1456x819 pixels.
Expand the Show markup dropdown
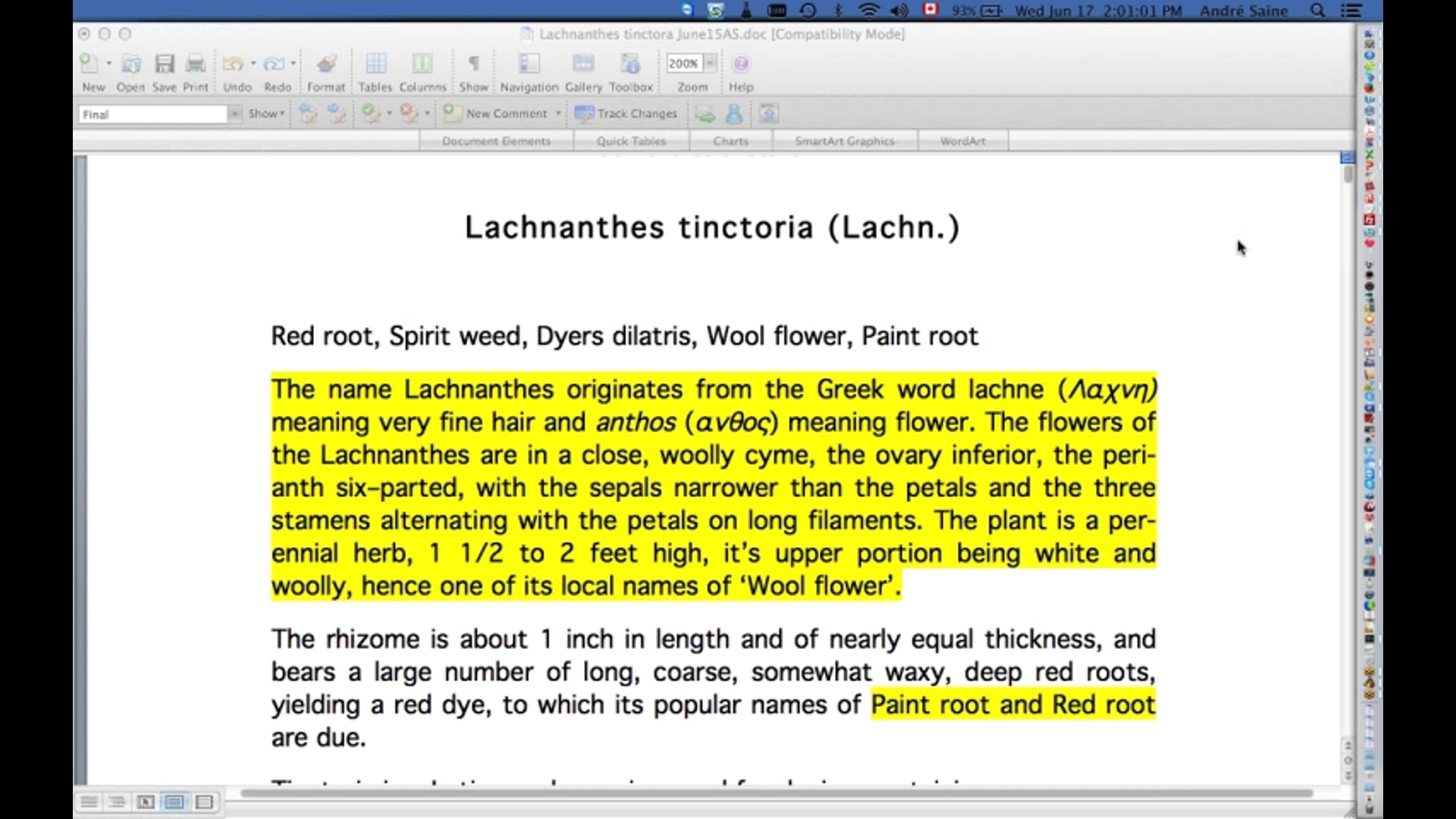click(266, 114)
